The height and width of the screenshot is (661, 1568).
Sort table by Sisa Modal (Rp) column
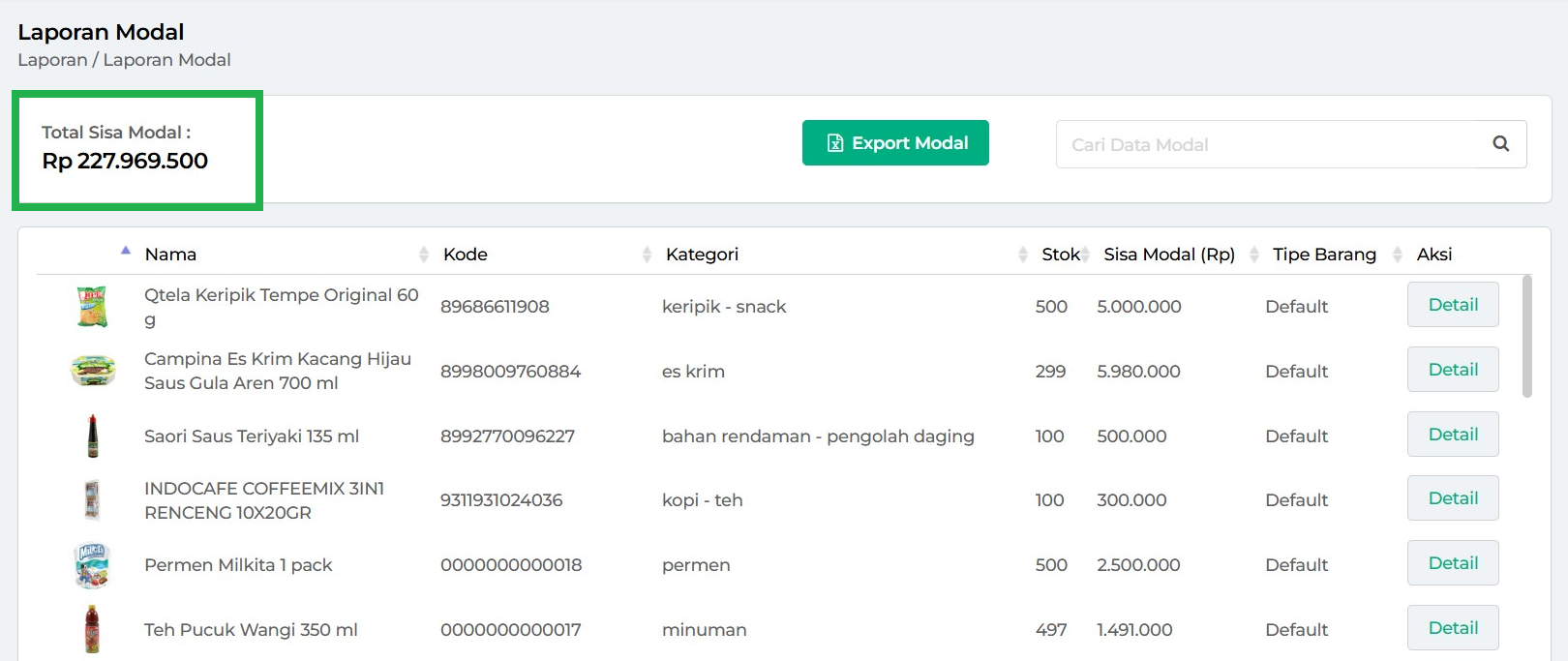click(1169, 255)
